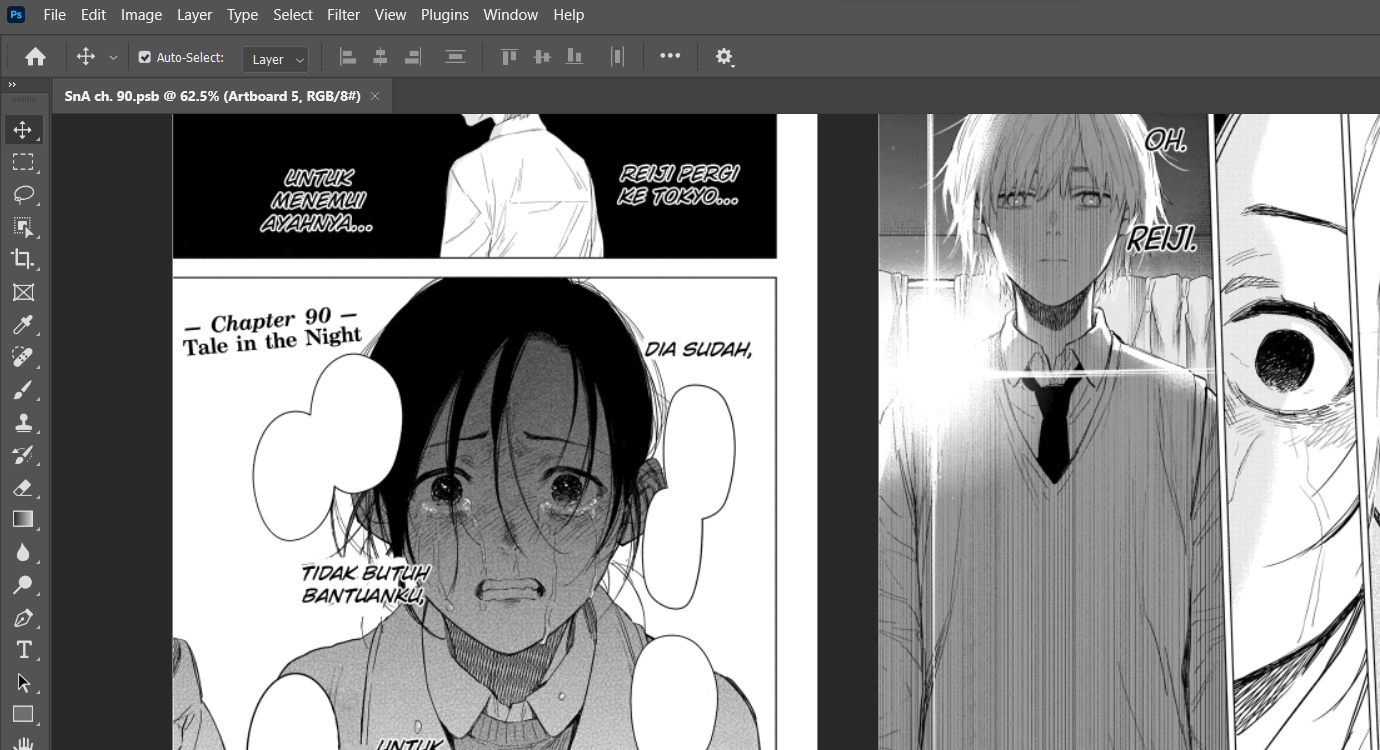Image resolution: width=1380 pixels, height=750 pixels.
Task: Select the Dodge tool
Action: pyautogui.click(x=23, y=584)
